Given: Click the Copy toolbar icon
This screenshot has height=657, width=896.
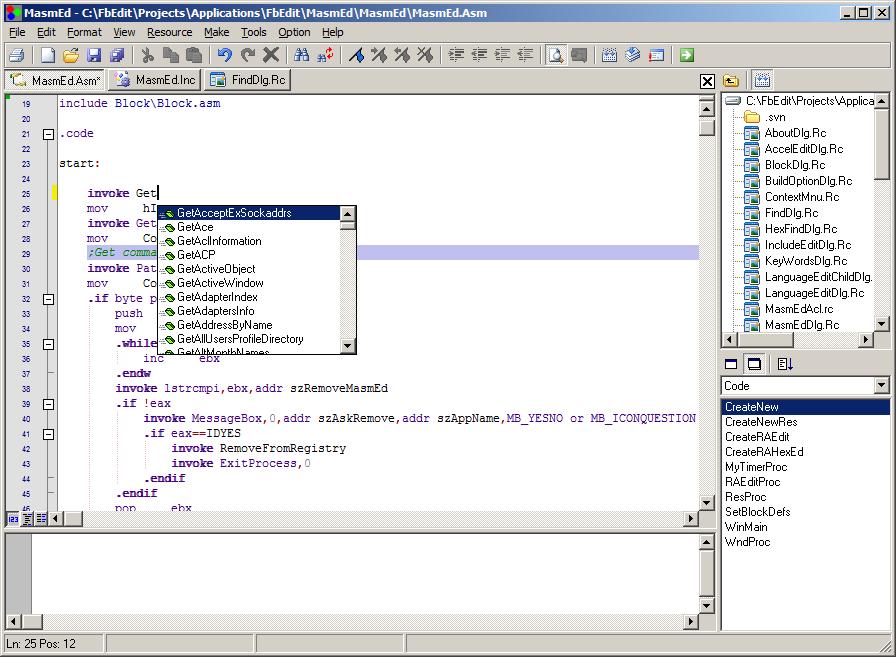Looking at the screenshot, I should click(x=170, y=55).
